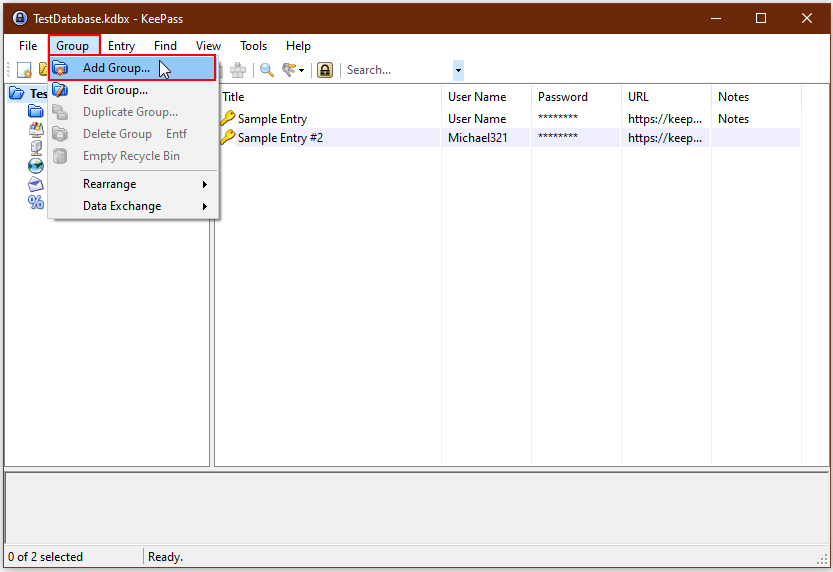Select the blue General folder icon in tree
The image size is (833, 572).
click(36, 111)
